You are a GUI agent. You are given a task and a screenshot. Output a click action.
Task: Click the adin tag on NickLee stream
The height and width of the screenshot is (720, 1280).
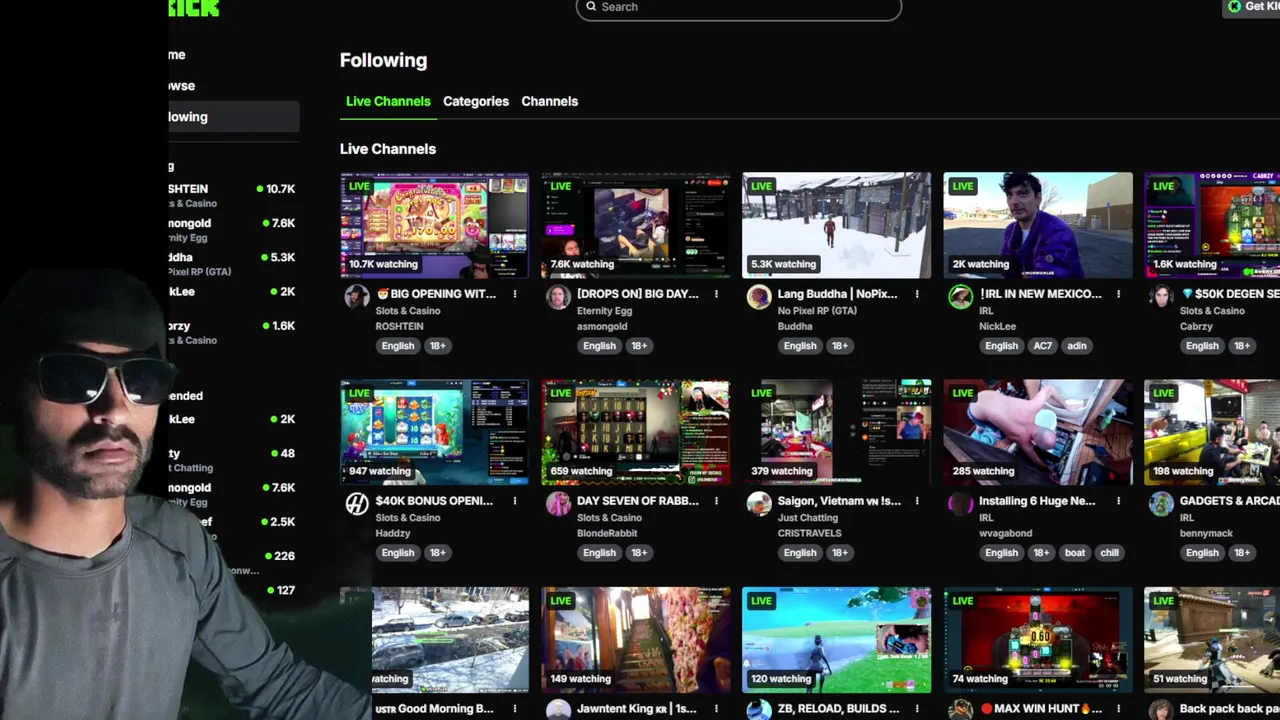(x=1077, y=346)
